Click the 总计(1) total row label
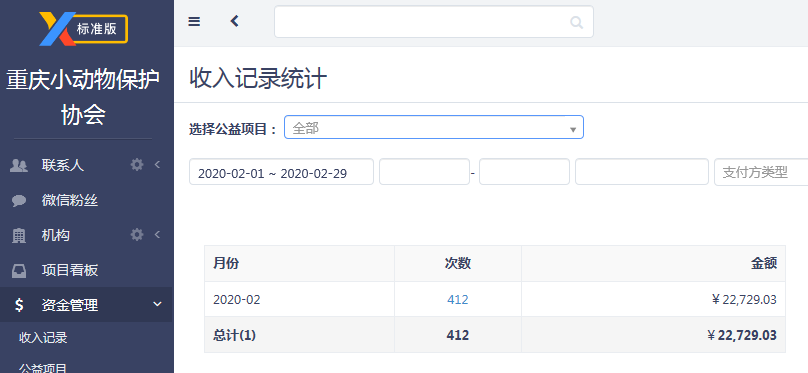808x373 pixels. (x=234, y=335)
